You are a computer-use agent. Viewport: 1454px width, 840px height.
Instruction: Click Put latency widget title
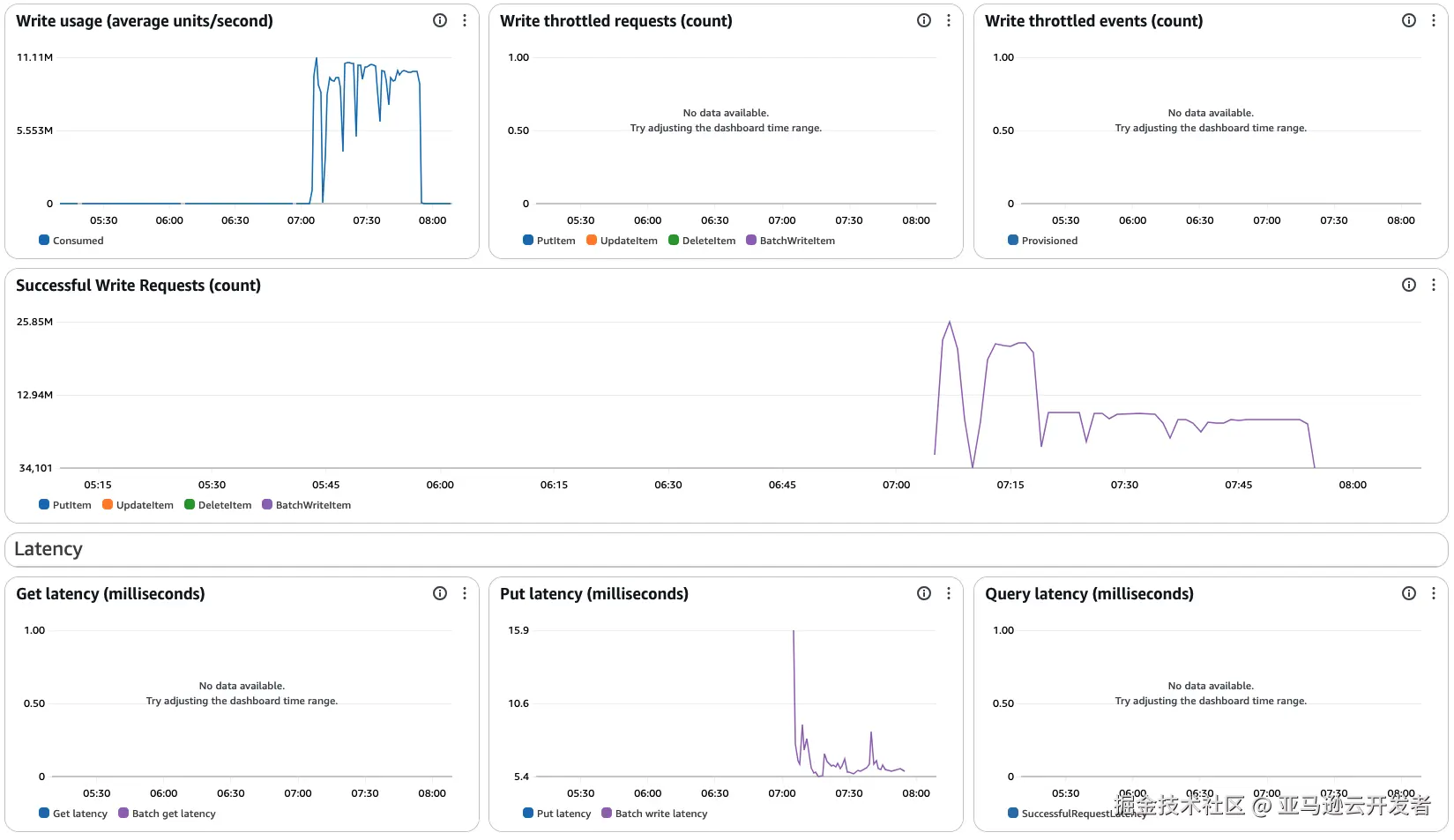(x=594, y=594)
